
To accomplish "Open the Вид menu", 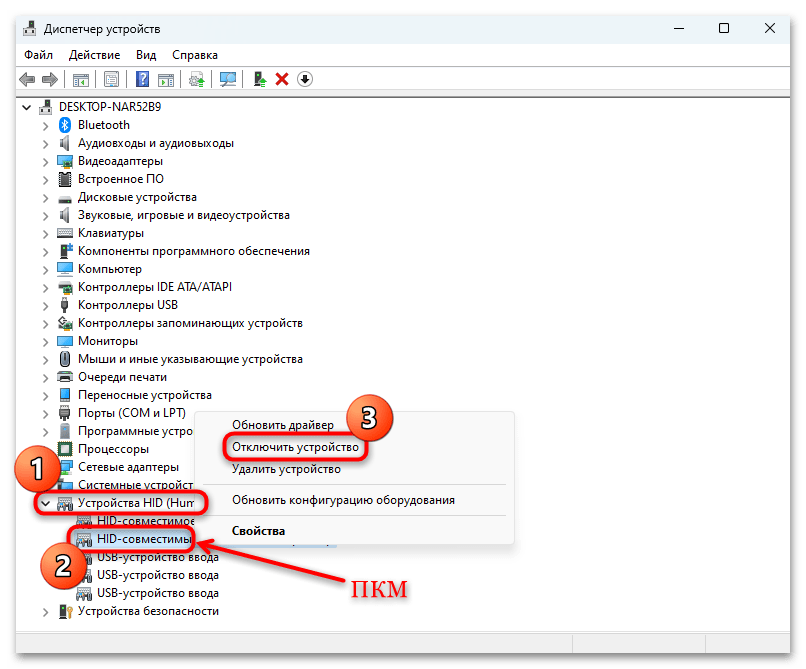I will tap(145, 55).
